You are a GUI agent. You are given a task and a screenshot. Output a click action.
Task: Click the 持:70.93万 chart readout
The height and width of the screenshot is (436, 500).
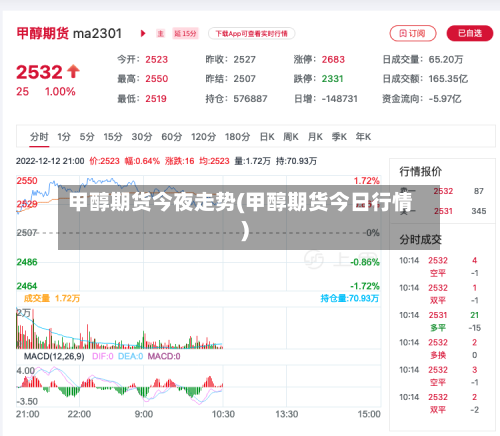[296, 161]
